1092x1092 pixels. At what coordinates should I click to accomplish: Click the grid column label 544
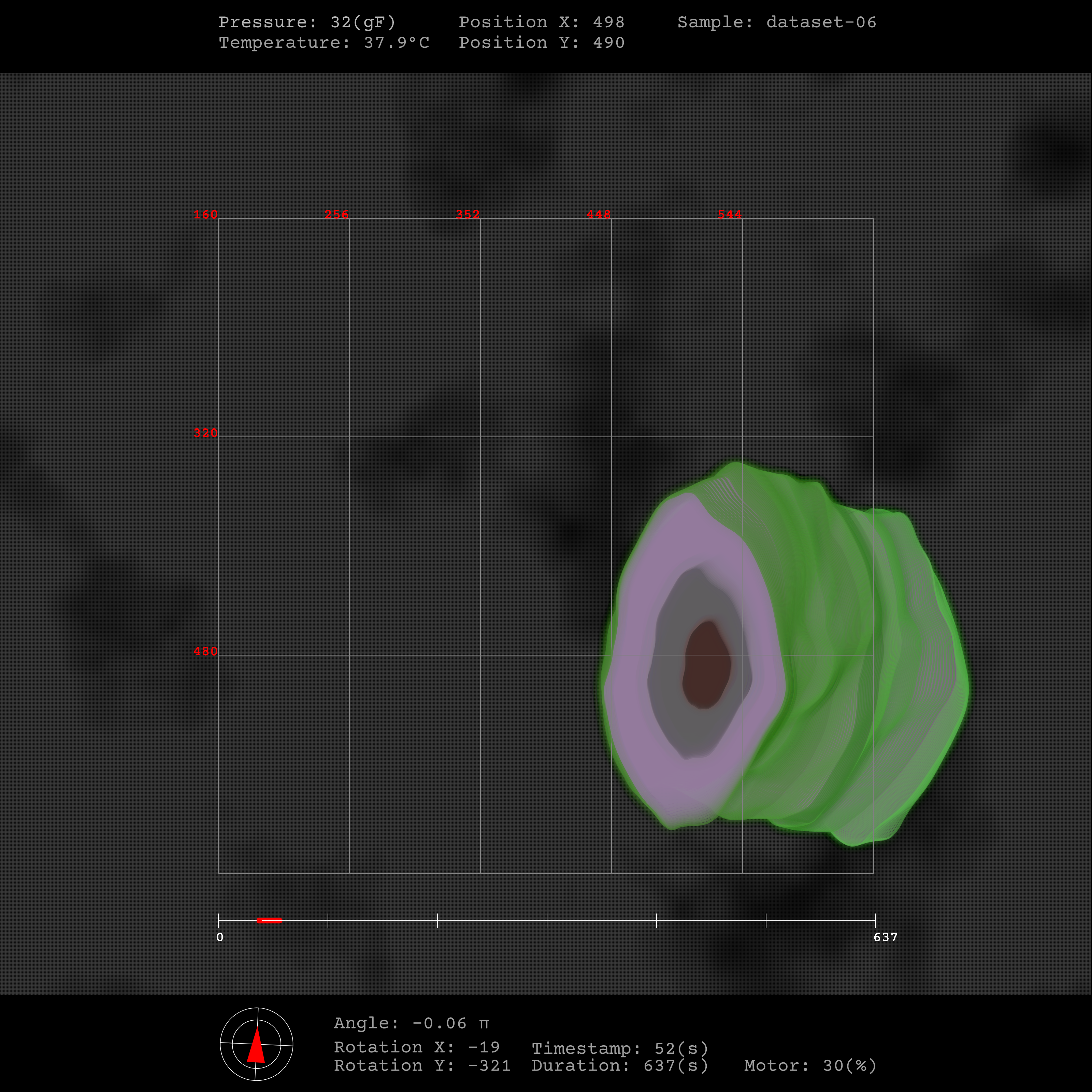coord(729,215)
